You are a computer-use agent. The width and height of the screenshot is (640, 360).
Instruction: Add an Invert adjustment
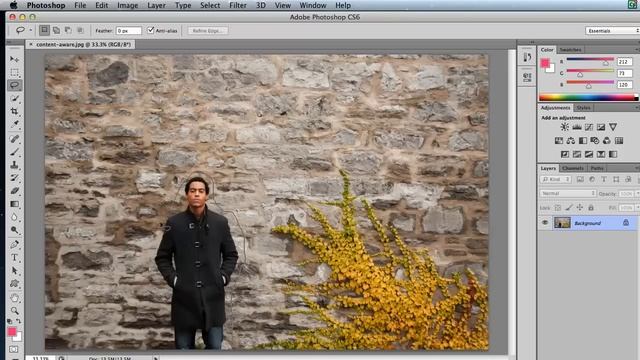pos(564,154)
